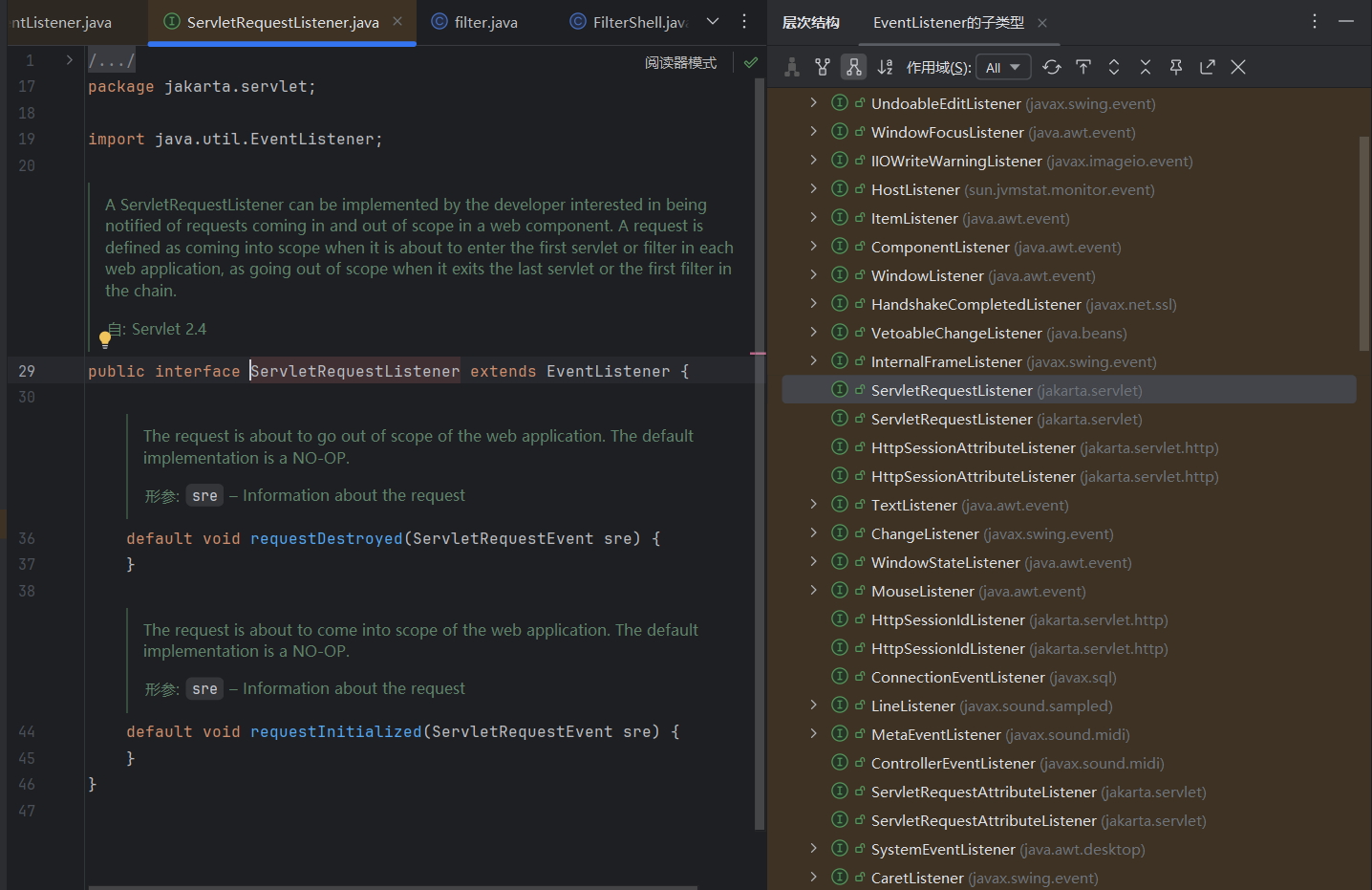Pin the hierarchy tab
Image resolution: width=1372 pixels, height=890 pixels.
pyautogui.click(x=1176, y=67)
